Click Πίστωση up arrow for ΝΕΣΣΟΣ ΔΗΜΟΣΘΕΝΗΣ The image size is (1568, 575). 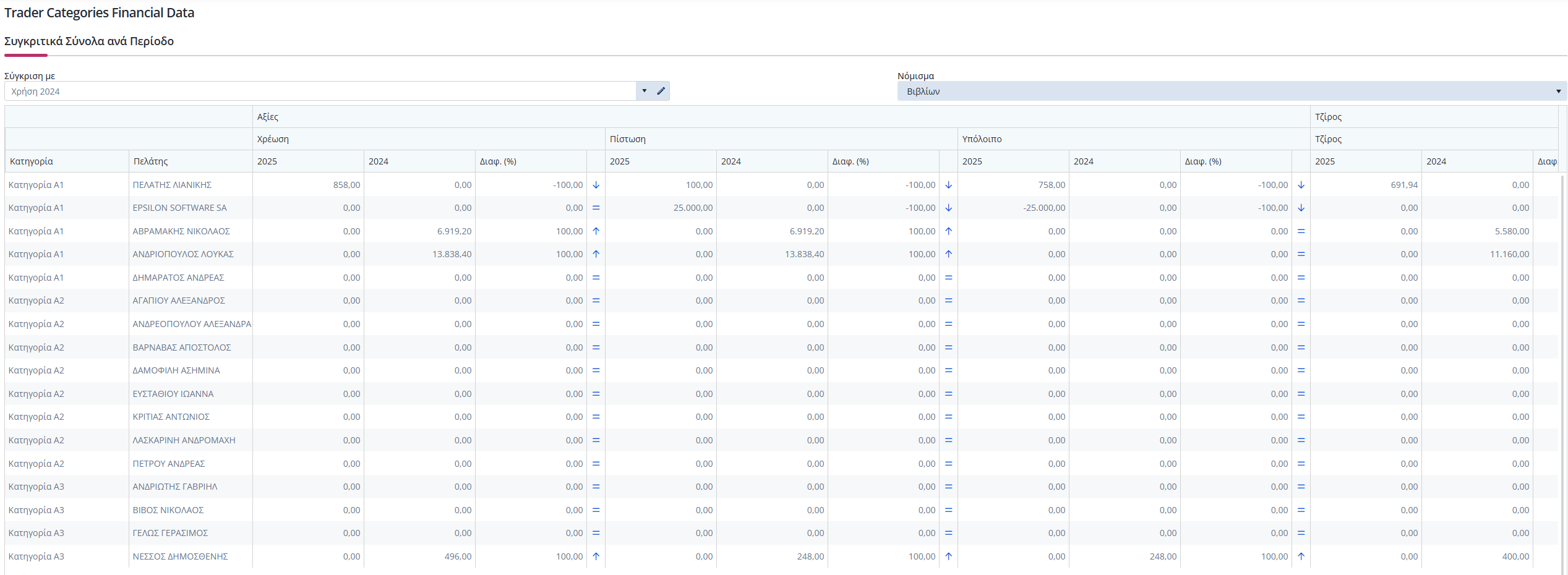[949, 556]
